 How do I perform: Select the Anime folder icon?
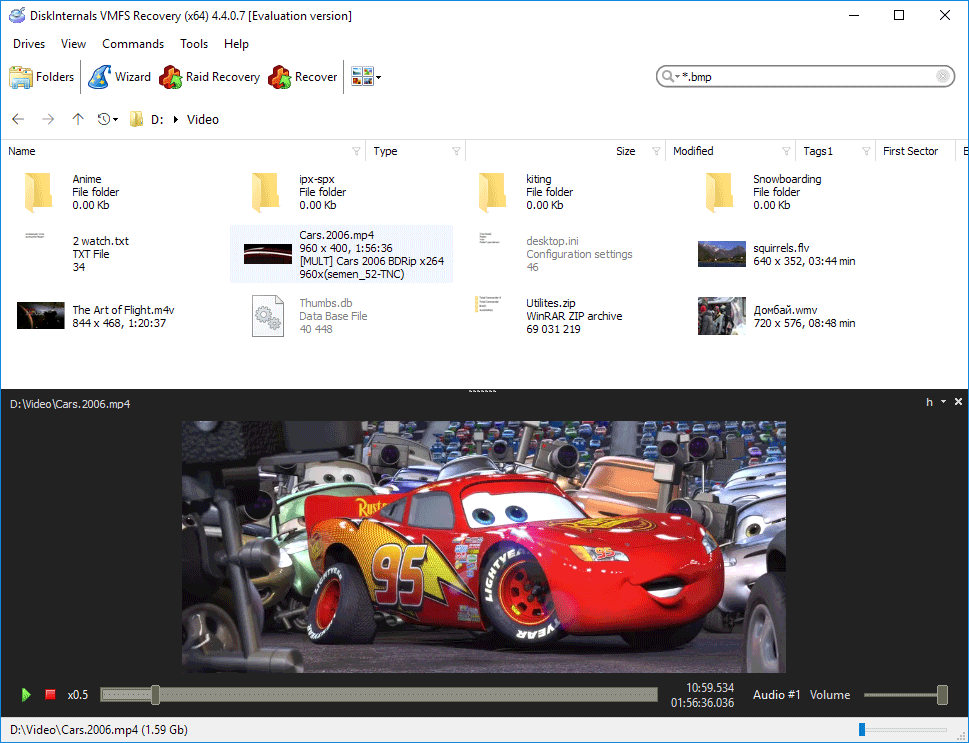coord(38,192)
